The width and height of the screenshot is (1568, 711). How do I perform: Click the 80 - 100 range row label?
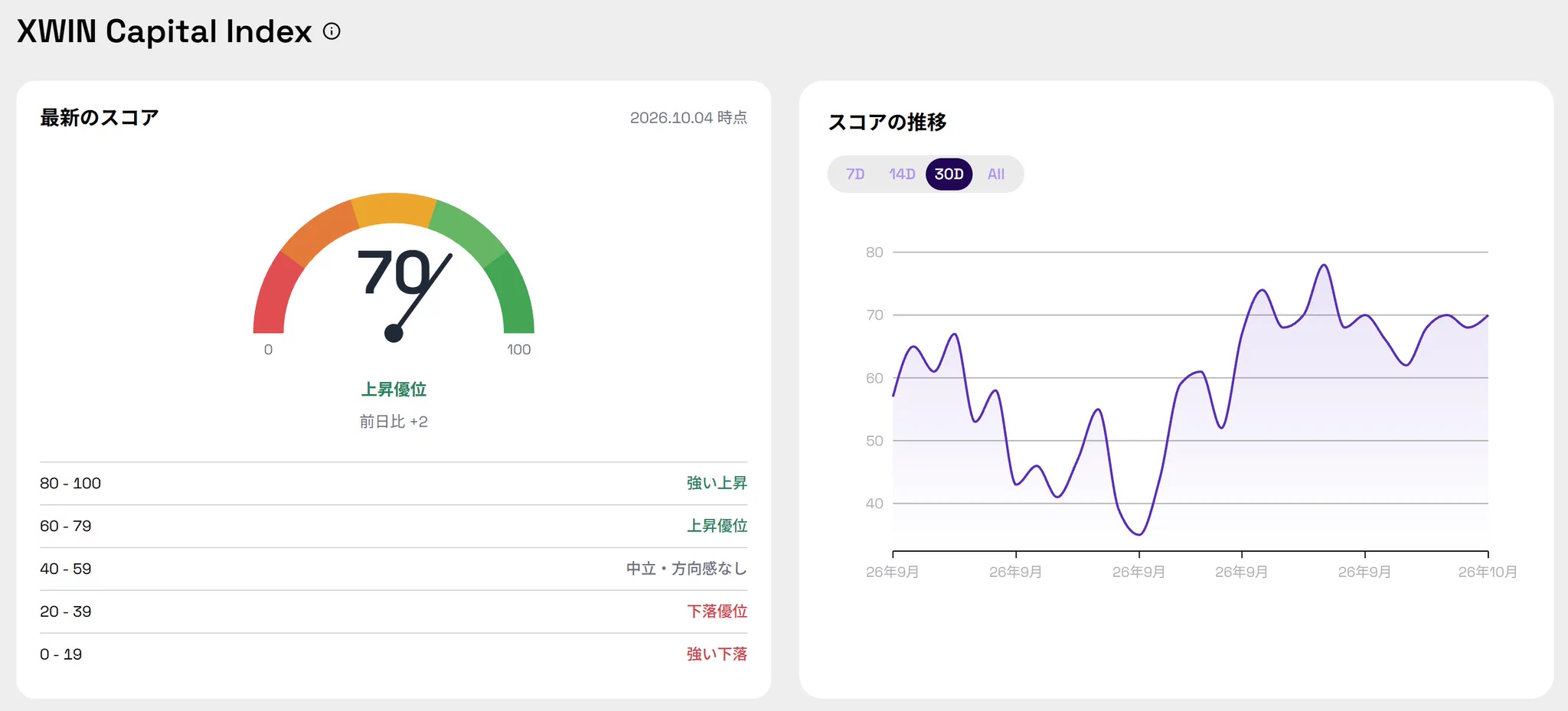coord(70,484)
